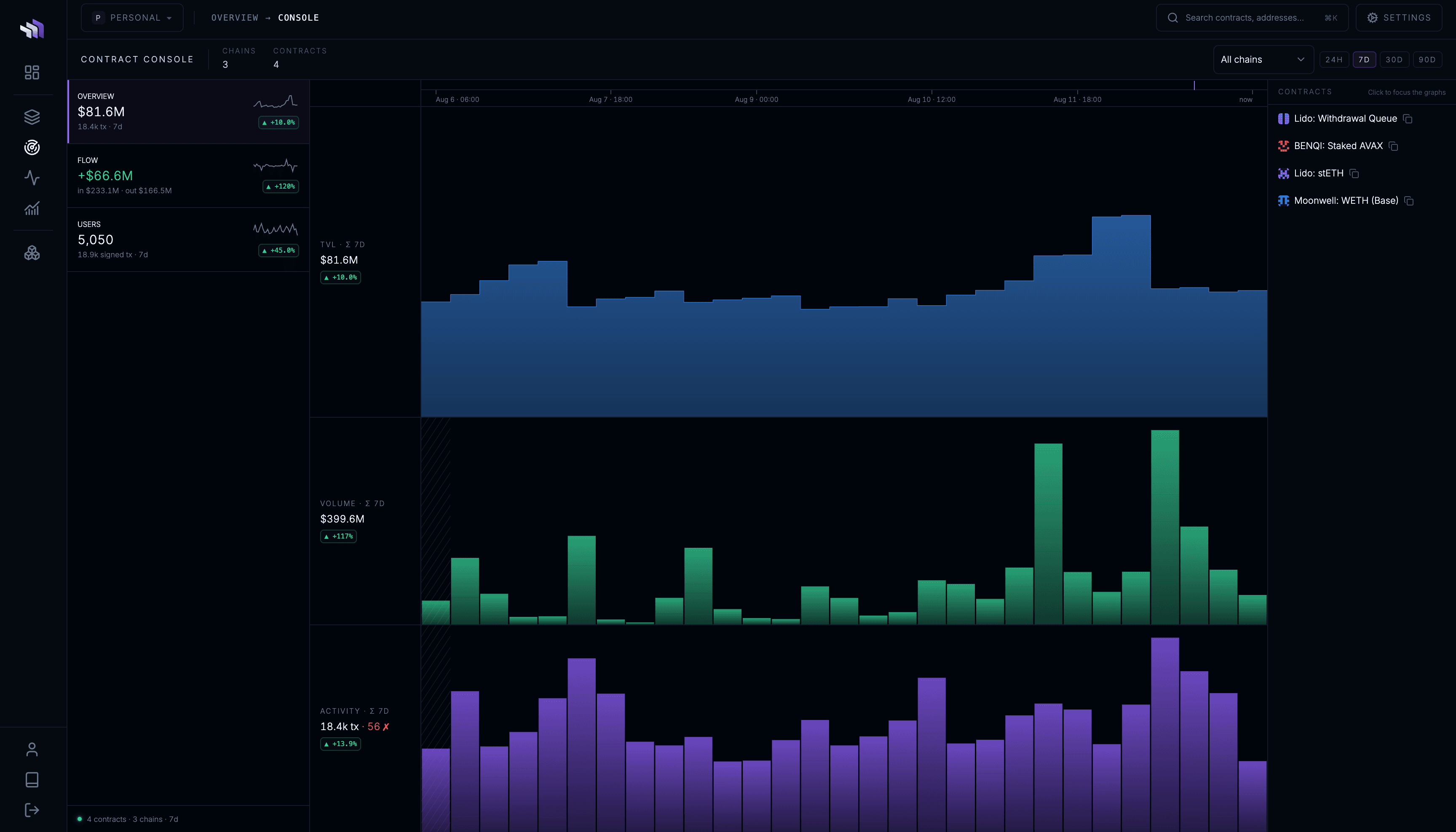Focus graphs on Lido: Withdrawal Queue
1456x832 pixels.
click(x=1345, y=119)
